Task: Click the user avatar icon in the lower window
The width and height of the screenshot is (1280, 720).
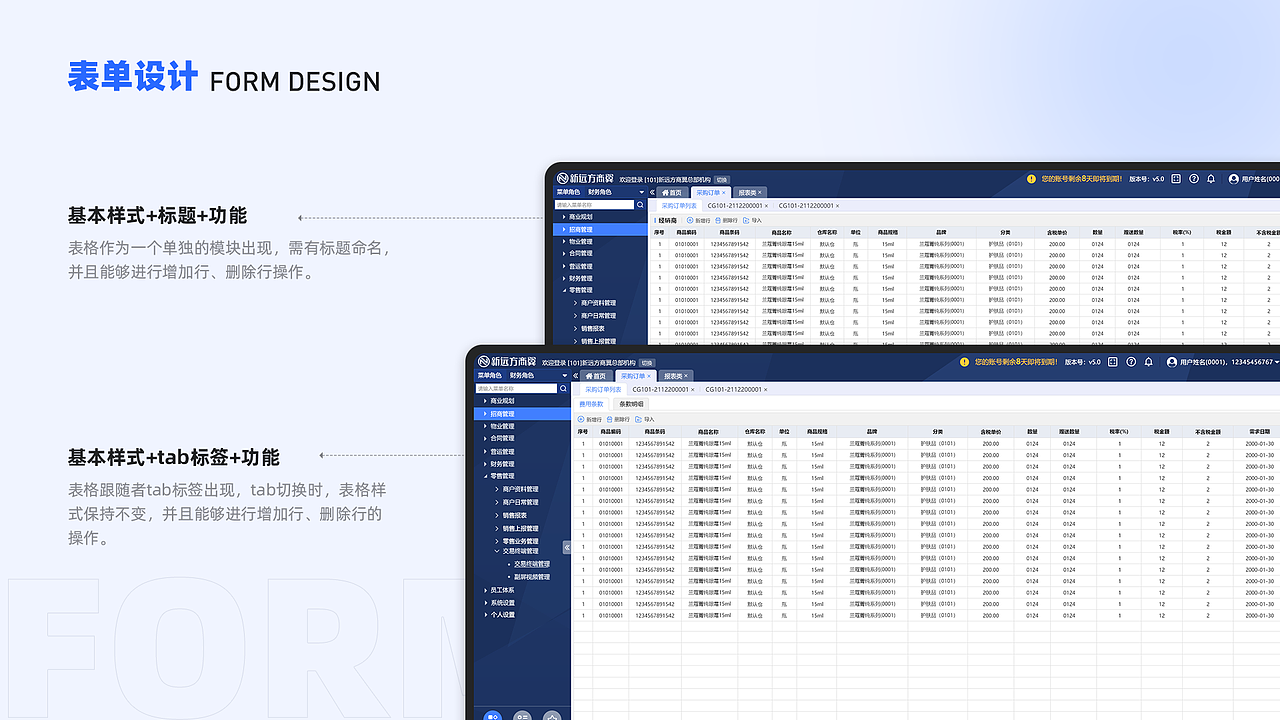Action: [x=1172, y=362]
